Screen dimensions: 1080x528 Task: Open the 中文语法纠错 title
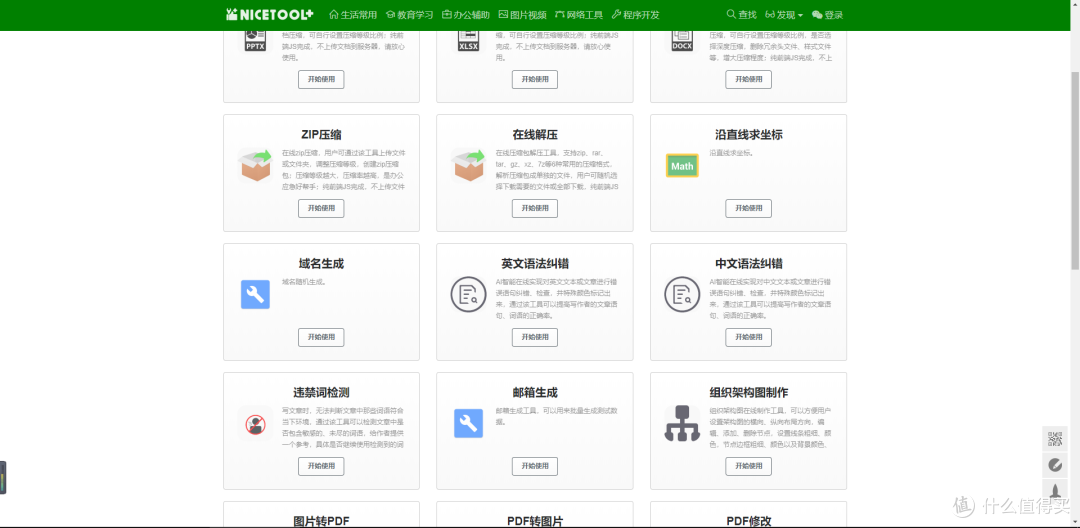(x=748, y=264)
